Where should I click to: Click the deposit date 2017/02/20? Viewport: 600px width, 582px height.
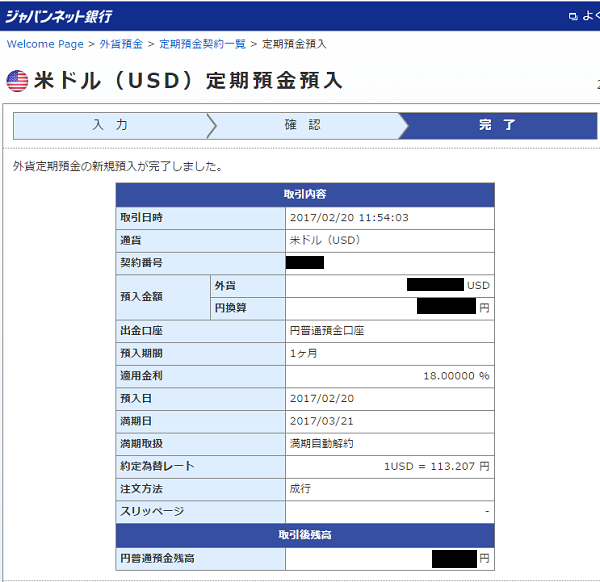click(x=322, y=399)
